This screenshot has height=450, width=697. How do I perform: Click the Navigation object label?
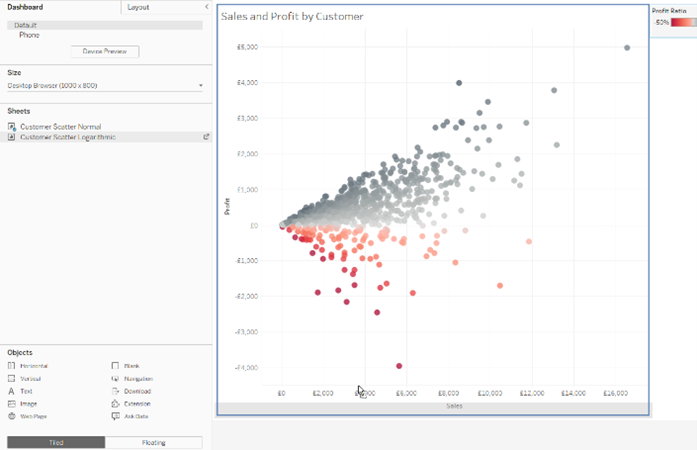tap(138, 379)
